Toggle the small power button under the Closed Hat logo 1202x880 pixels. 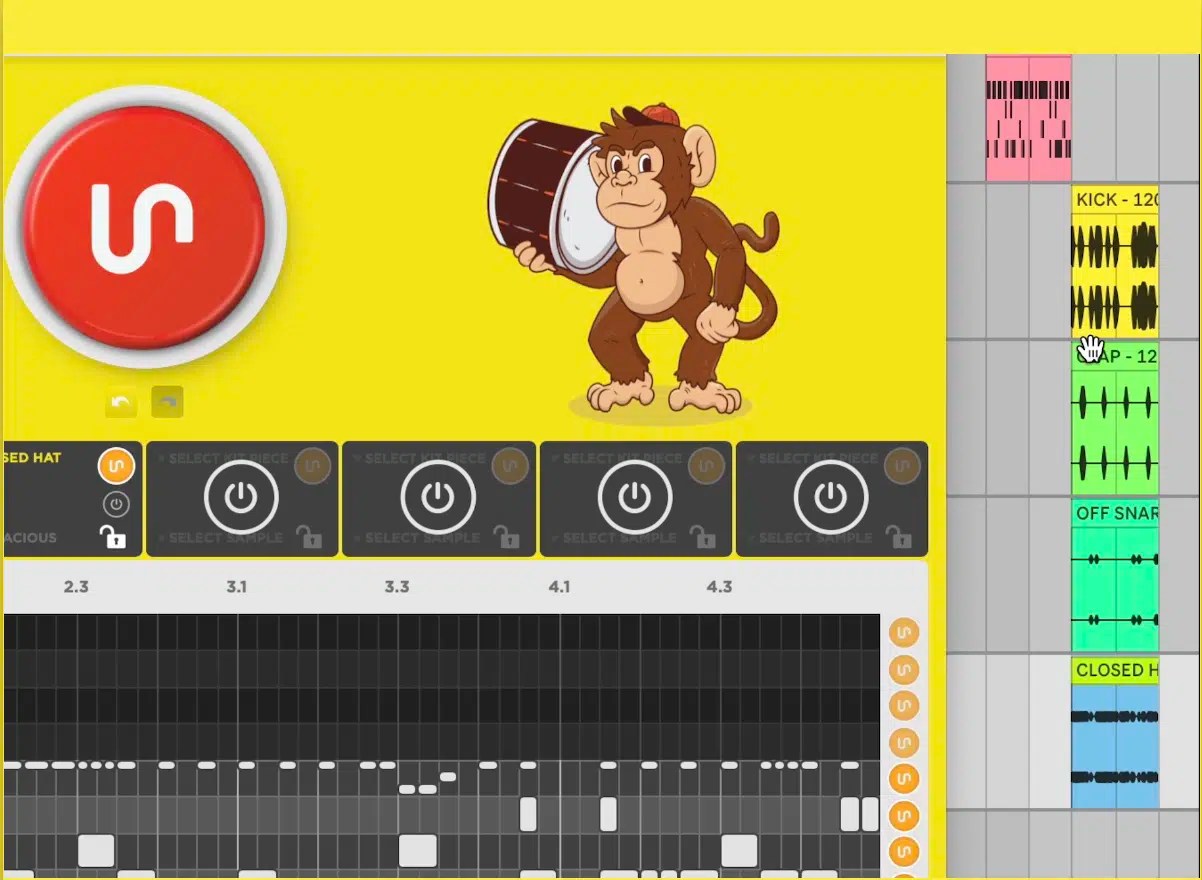[117, 503]
